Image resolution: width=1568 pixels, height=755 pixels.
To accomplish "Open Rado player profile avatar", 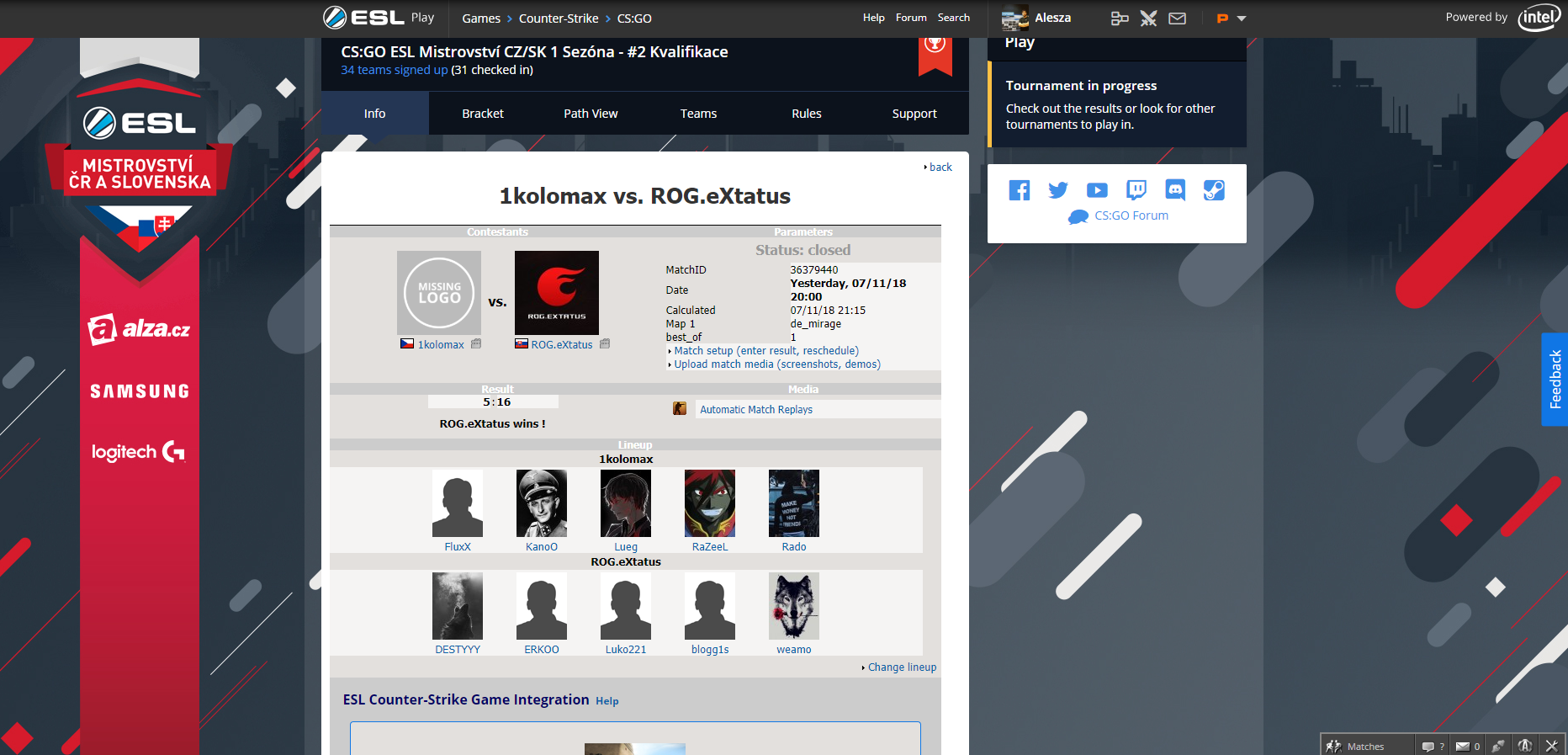I will click(794, 503).
